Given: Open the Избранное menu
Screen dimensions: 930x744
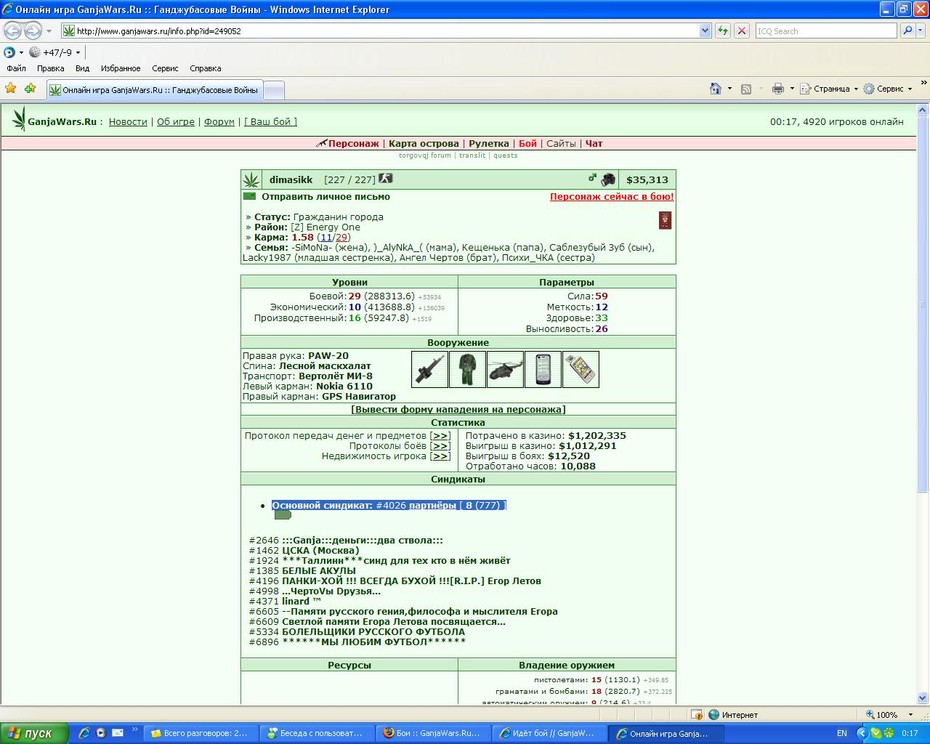Looking at the screenshot, I should pyautogui.click(x=120, y=68).
